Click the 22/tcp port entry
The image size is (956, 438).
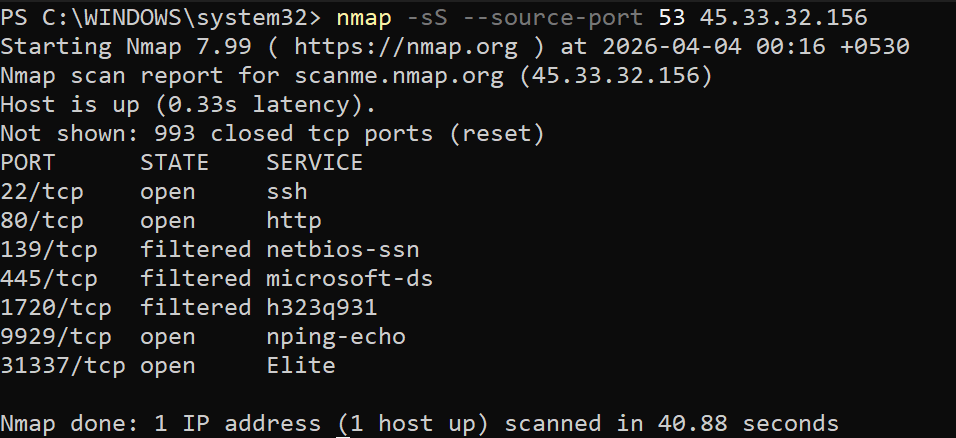pos(42,191)
